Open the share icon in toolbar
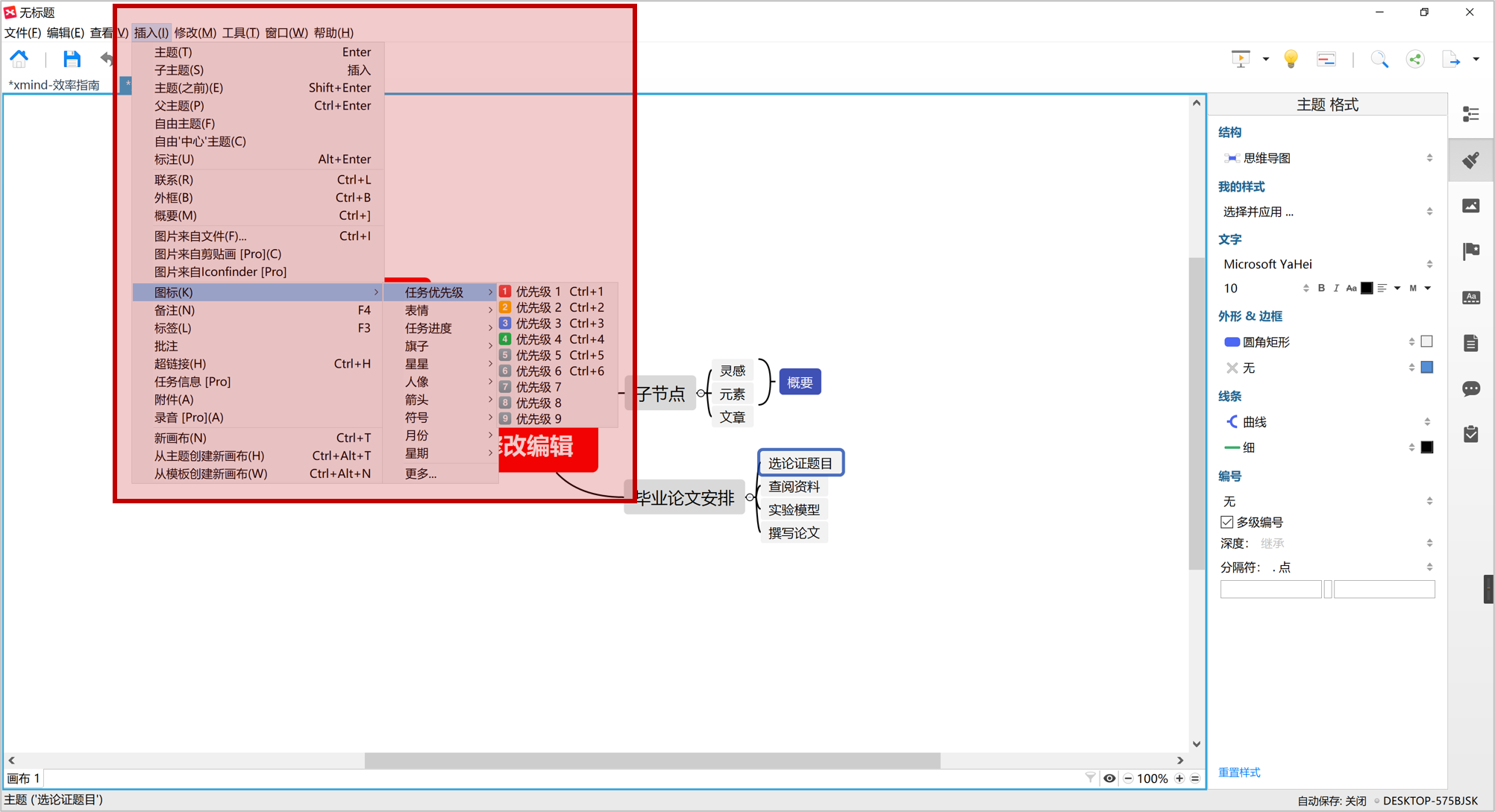Viewport: 1495px width, 812px height. 1414,60
